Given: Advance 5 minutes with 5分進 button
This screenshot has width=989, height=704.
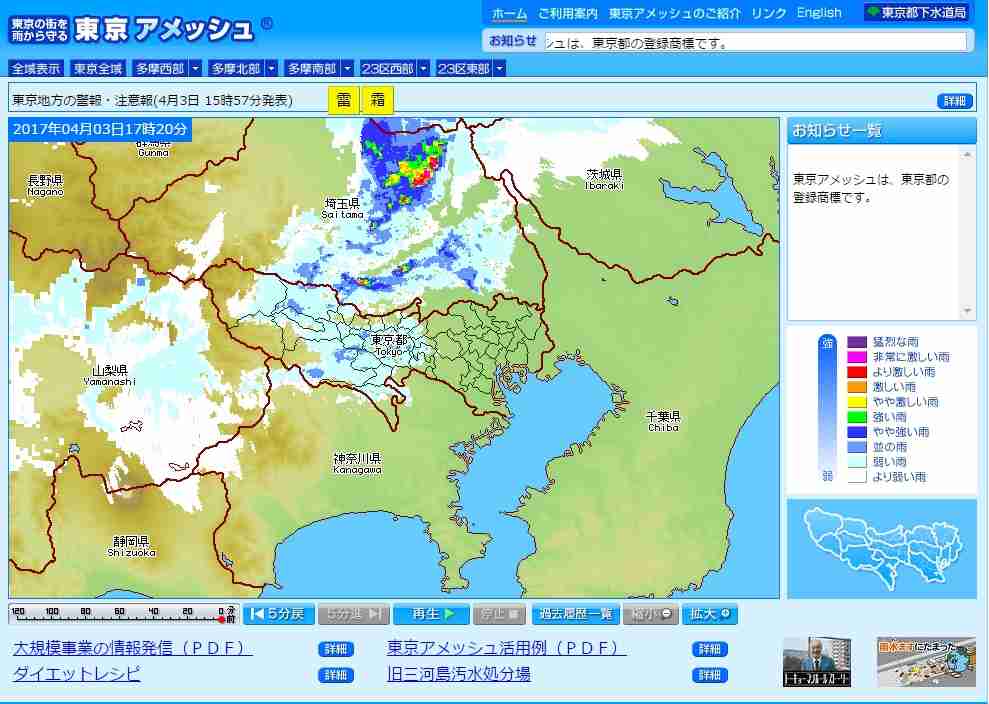Looking at the screenshot, I should [x=353, y=614].
